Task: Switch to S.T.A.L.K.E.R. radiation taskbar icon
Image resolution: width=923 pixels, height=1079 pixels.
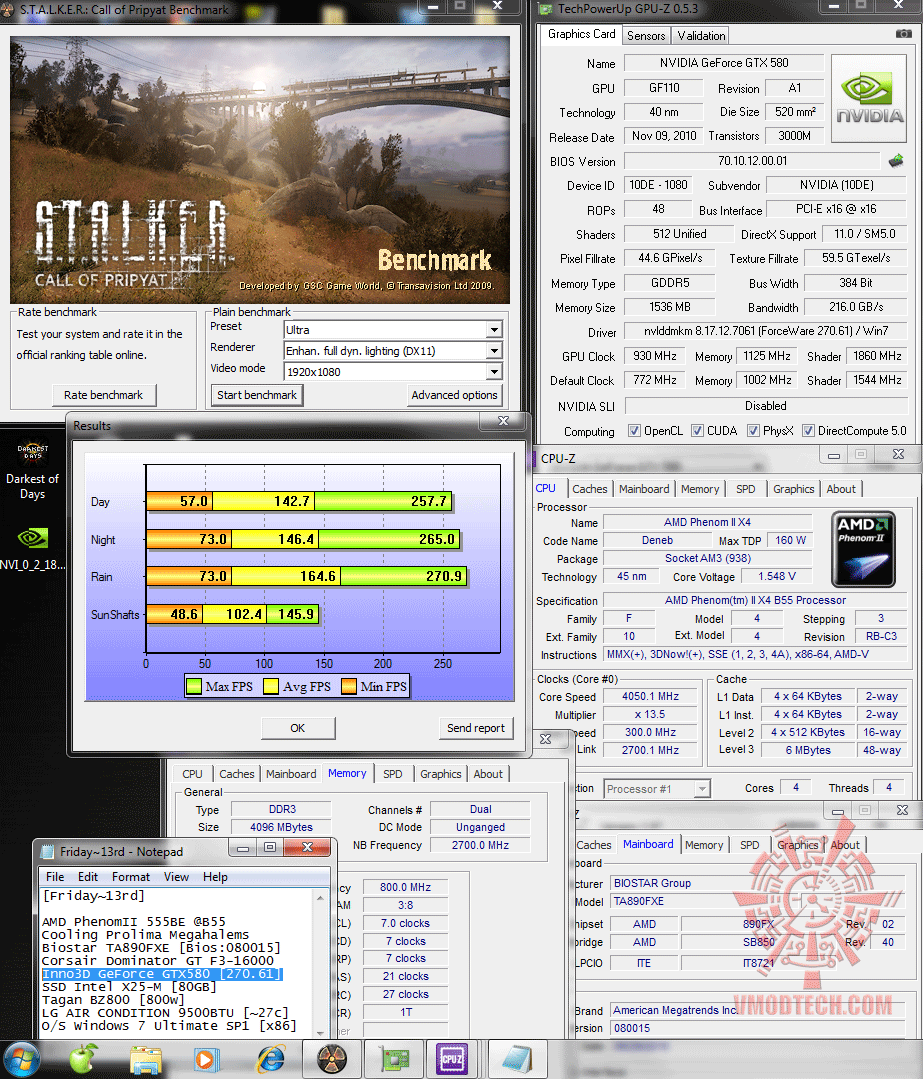Action: pos(332,1059)
